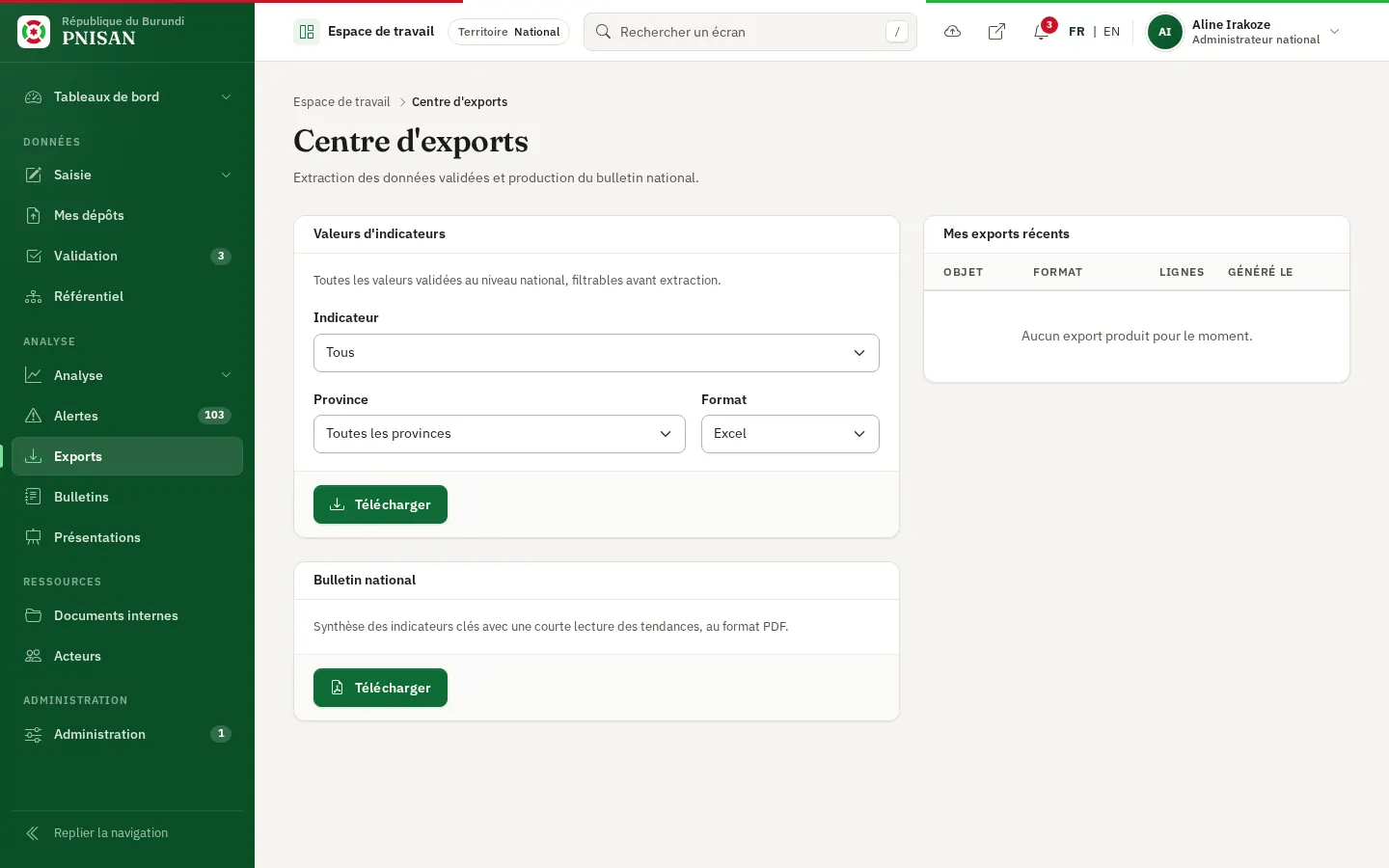Open Documents internes in the sidebar

[127, 615]
